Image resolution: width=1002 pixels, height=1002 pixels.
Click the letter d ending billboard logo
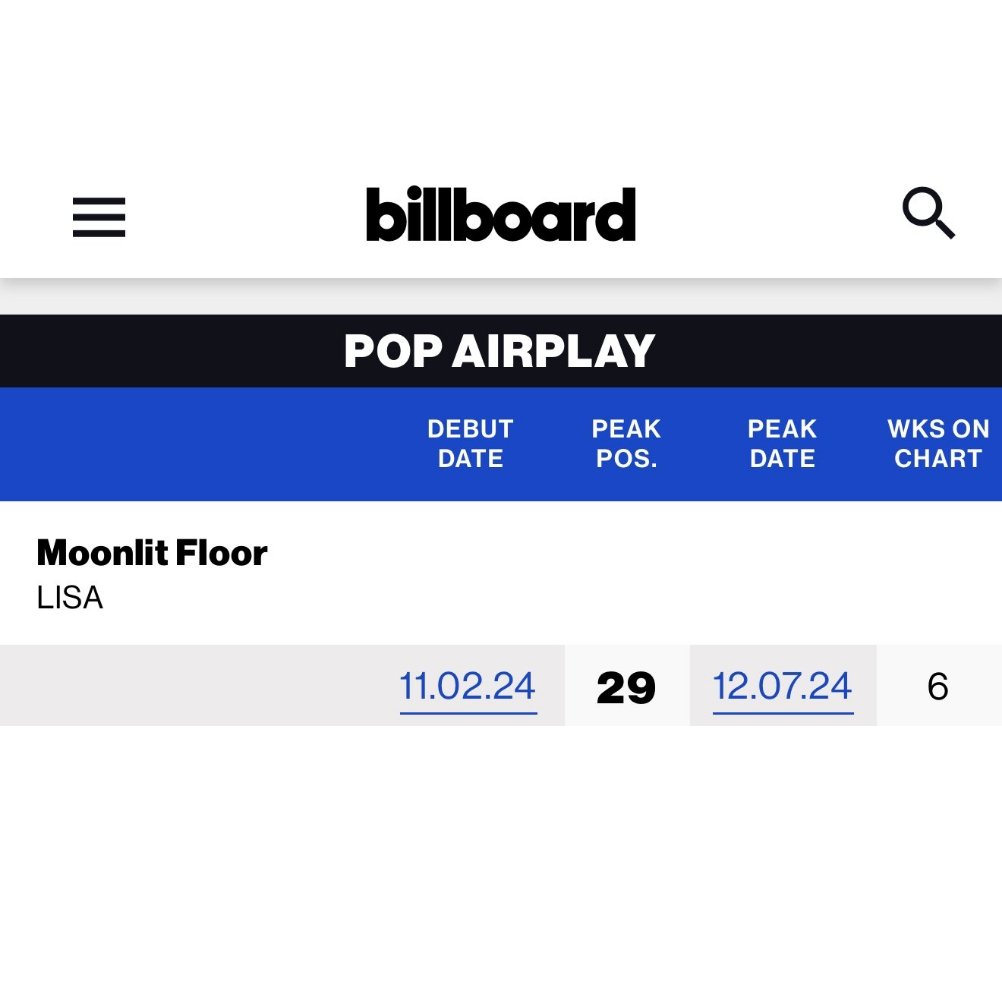pyautogui.click(x=615, y=214)
